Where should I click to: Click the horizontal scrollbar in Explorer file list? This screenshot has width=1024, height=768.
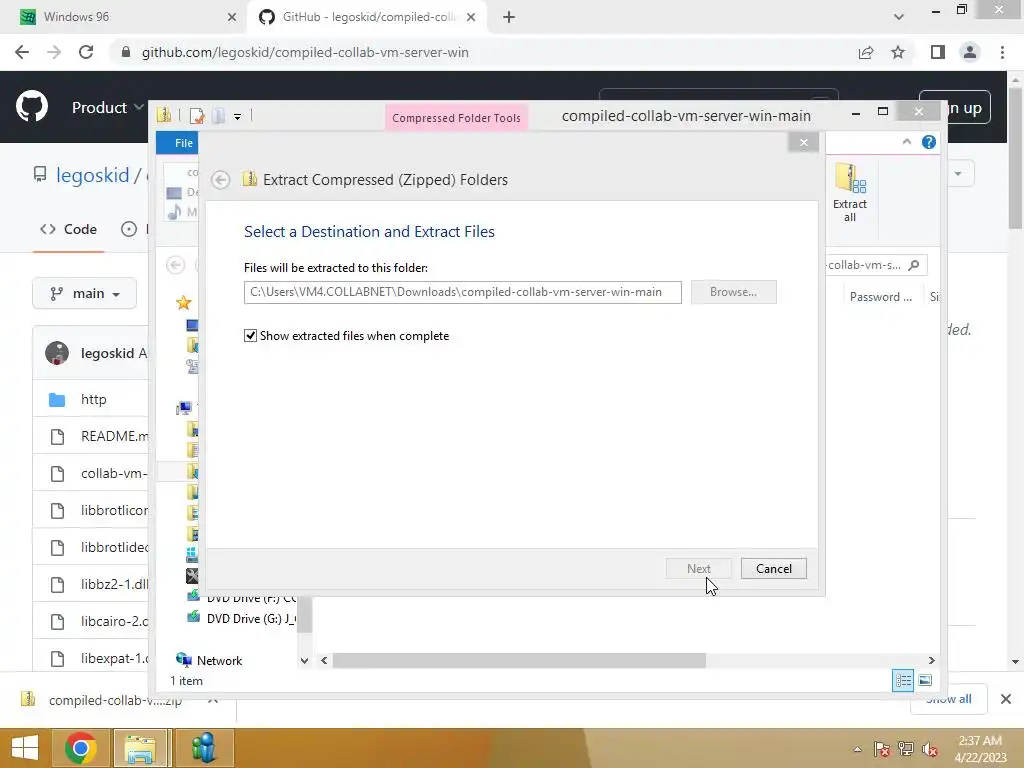click(519, 660)
